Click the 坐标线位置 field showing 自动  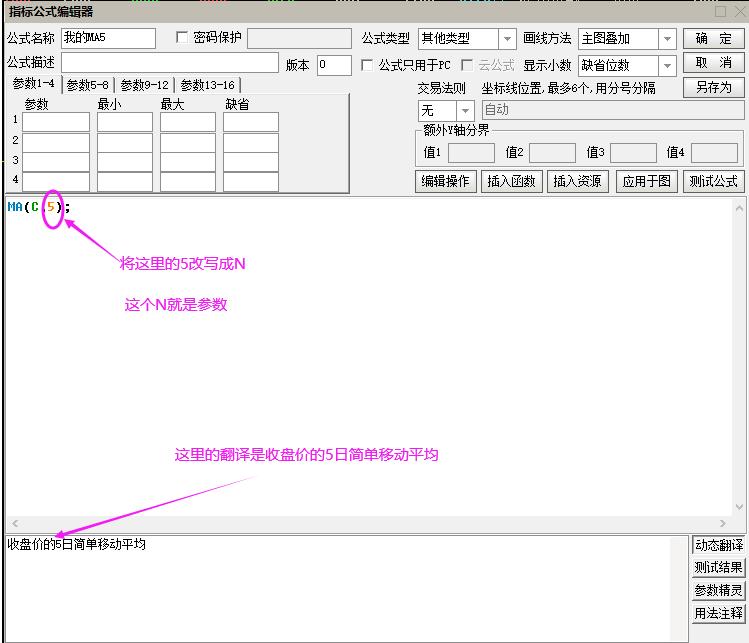613,110
